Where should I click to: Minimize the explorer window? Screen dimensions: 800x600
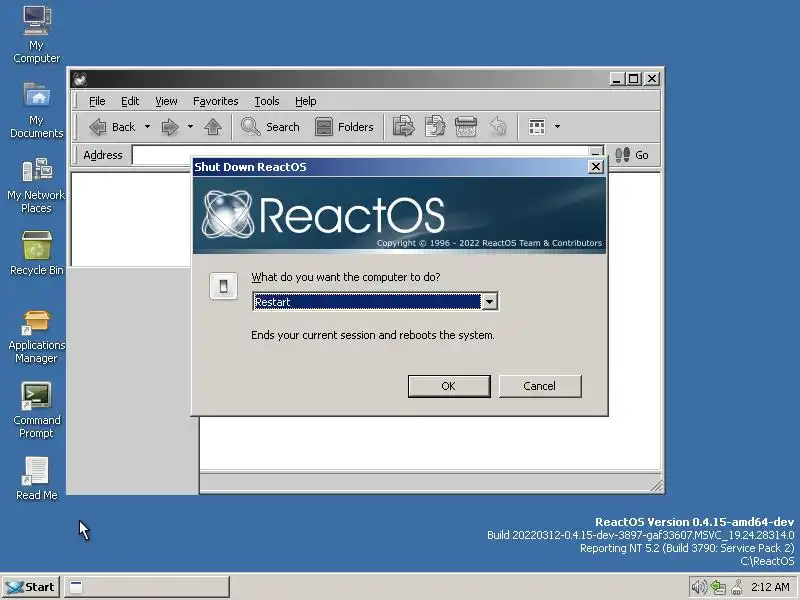click(617, 79)
